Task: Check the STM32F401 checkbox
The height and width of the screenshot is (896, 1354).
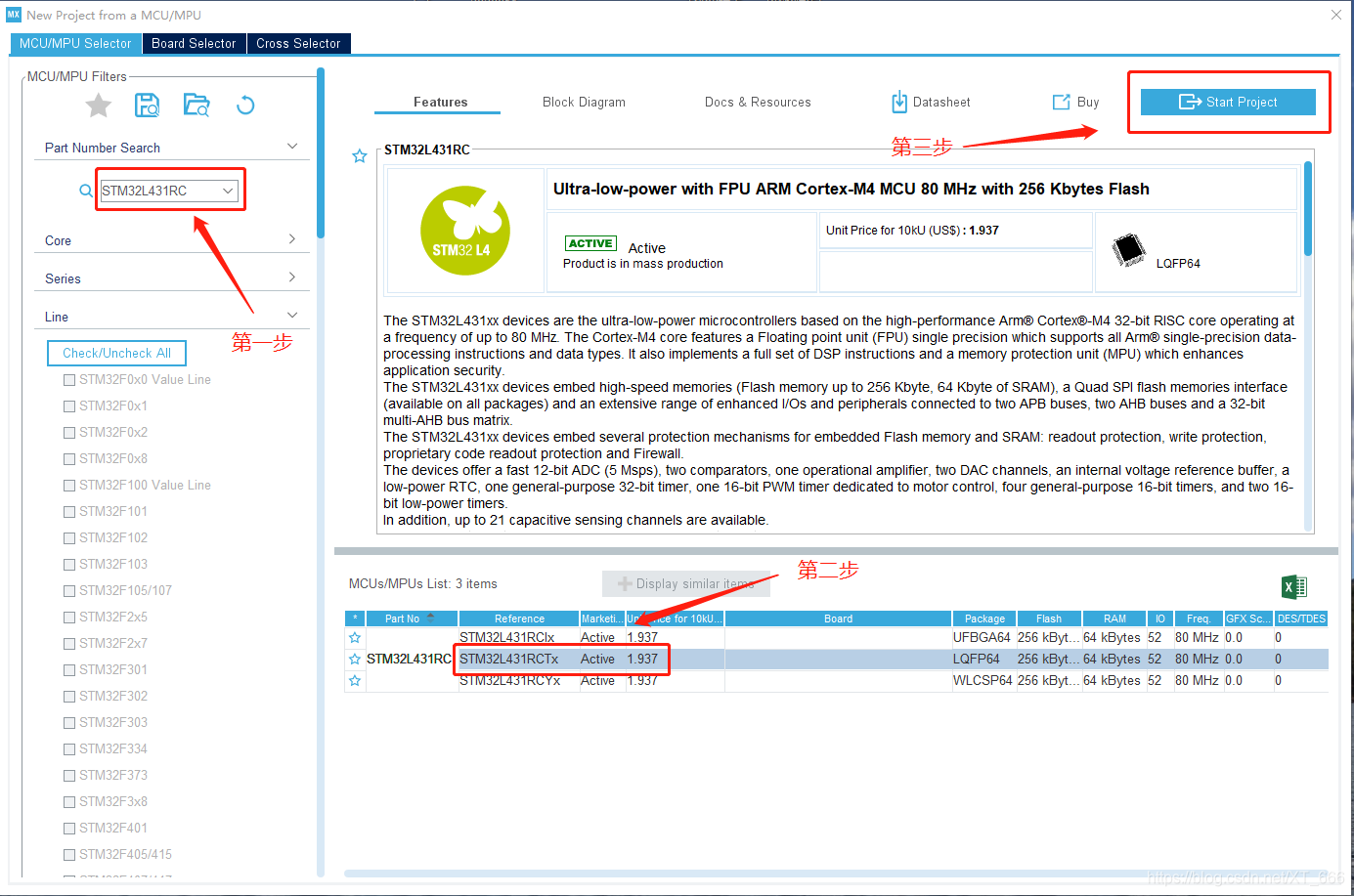Action: 69,829
